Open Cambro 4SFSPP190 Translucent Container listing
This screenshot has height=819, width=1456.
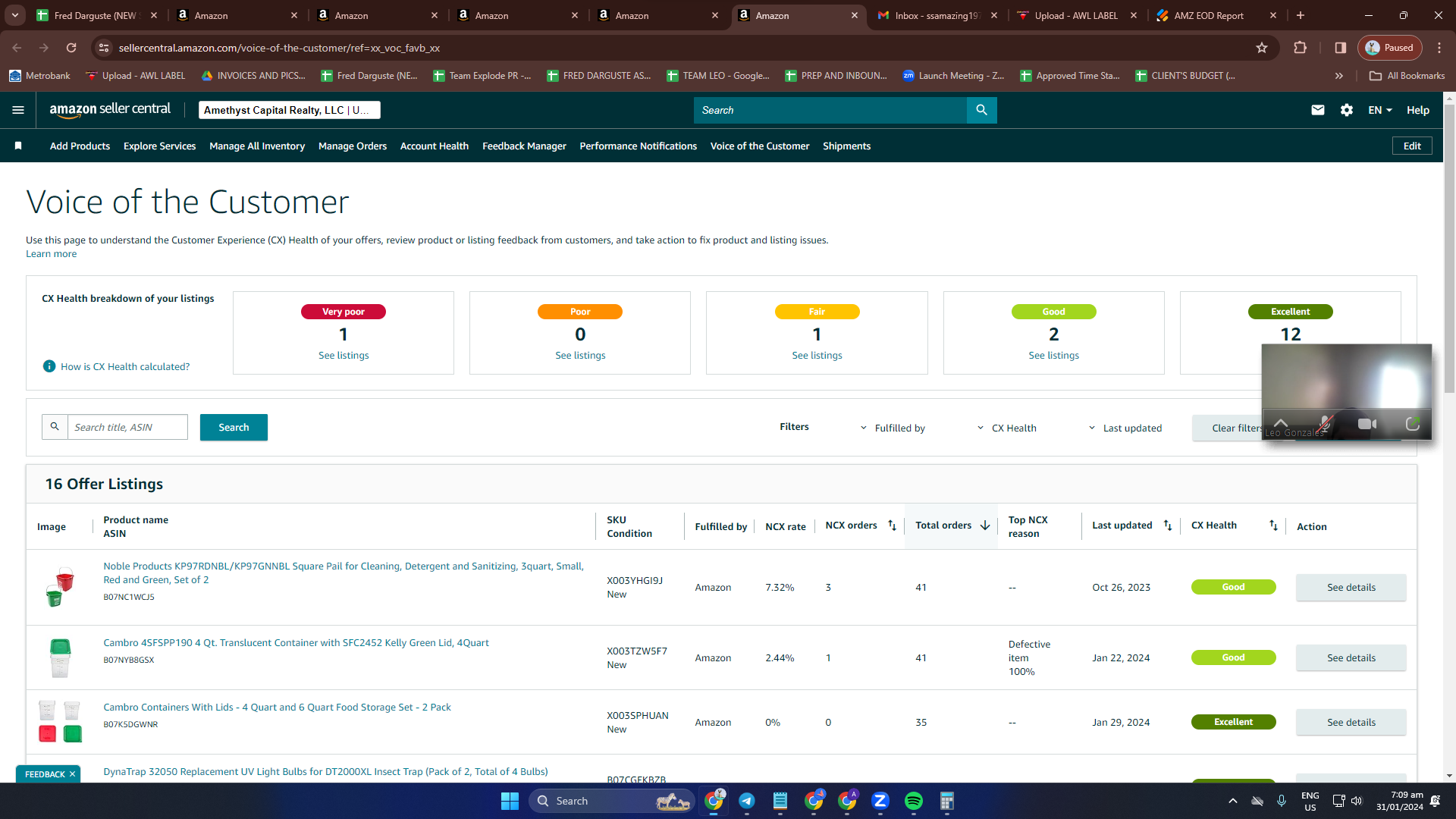(296, 643)
